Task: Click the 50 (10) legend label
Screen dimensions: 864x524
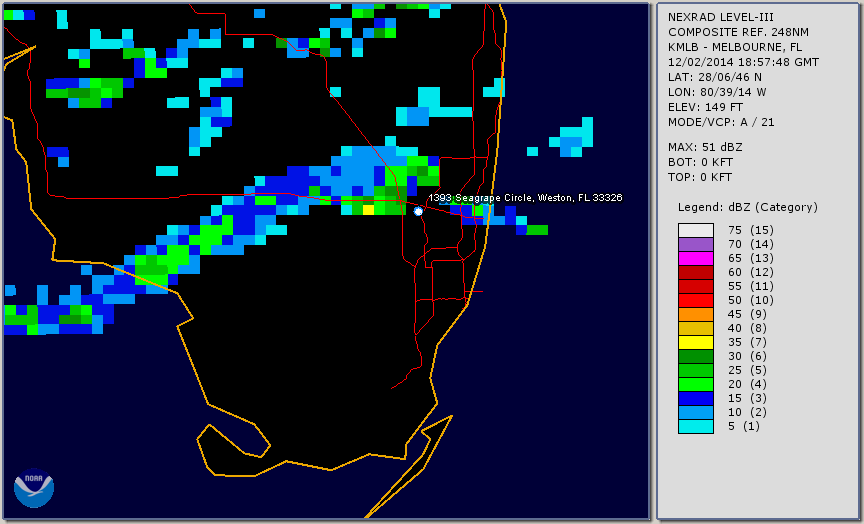Action: (x=750, y=300)
